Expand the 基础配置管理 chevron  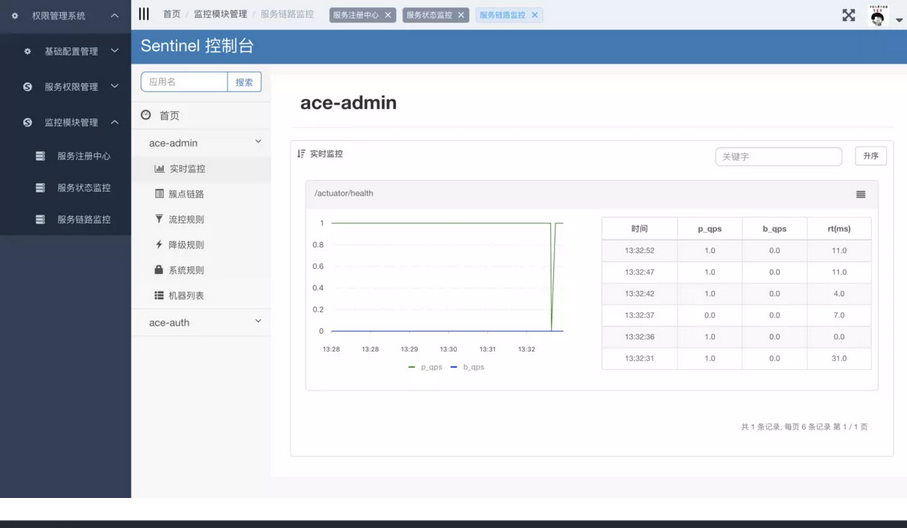click(x=115, y=51)
